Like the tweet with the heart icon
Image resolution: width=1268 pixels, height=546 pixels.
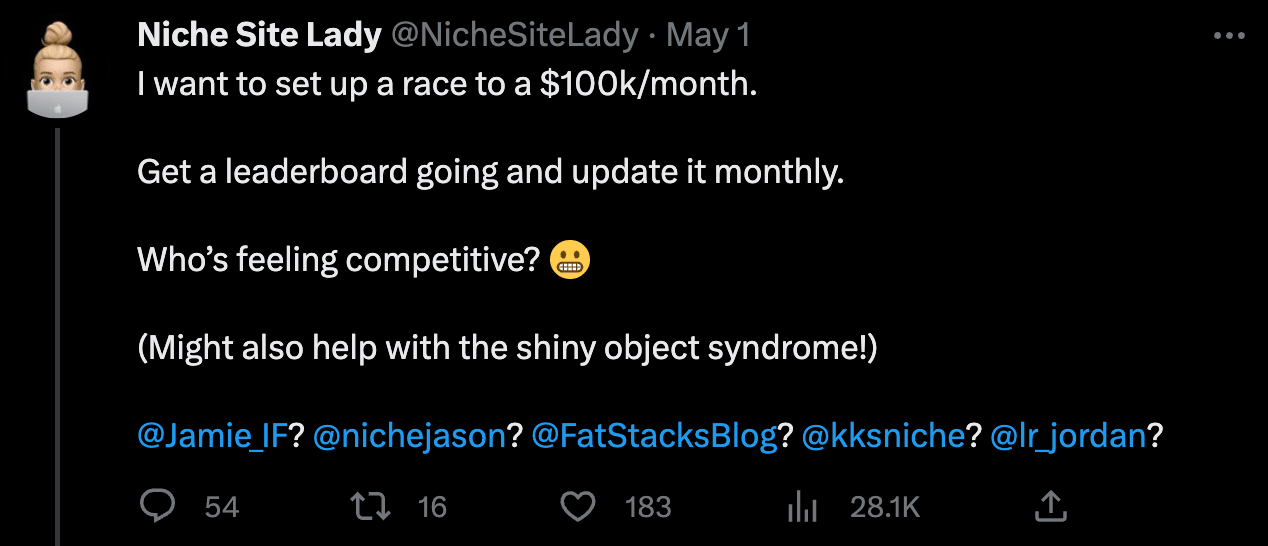577,507
